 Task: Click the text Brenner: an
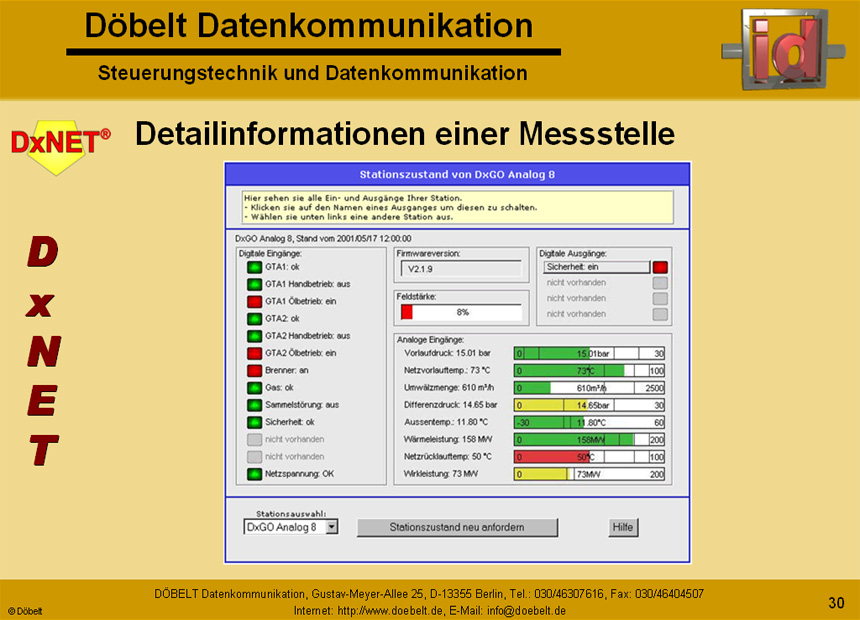coord(287,370)
